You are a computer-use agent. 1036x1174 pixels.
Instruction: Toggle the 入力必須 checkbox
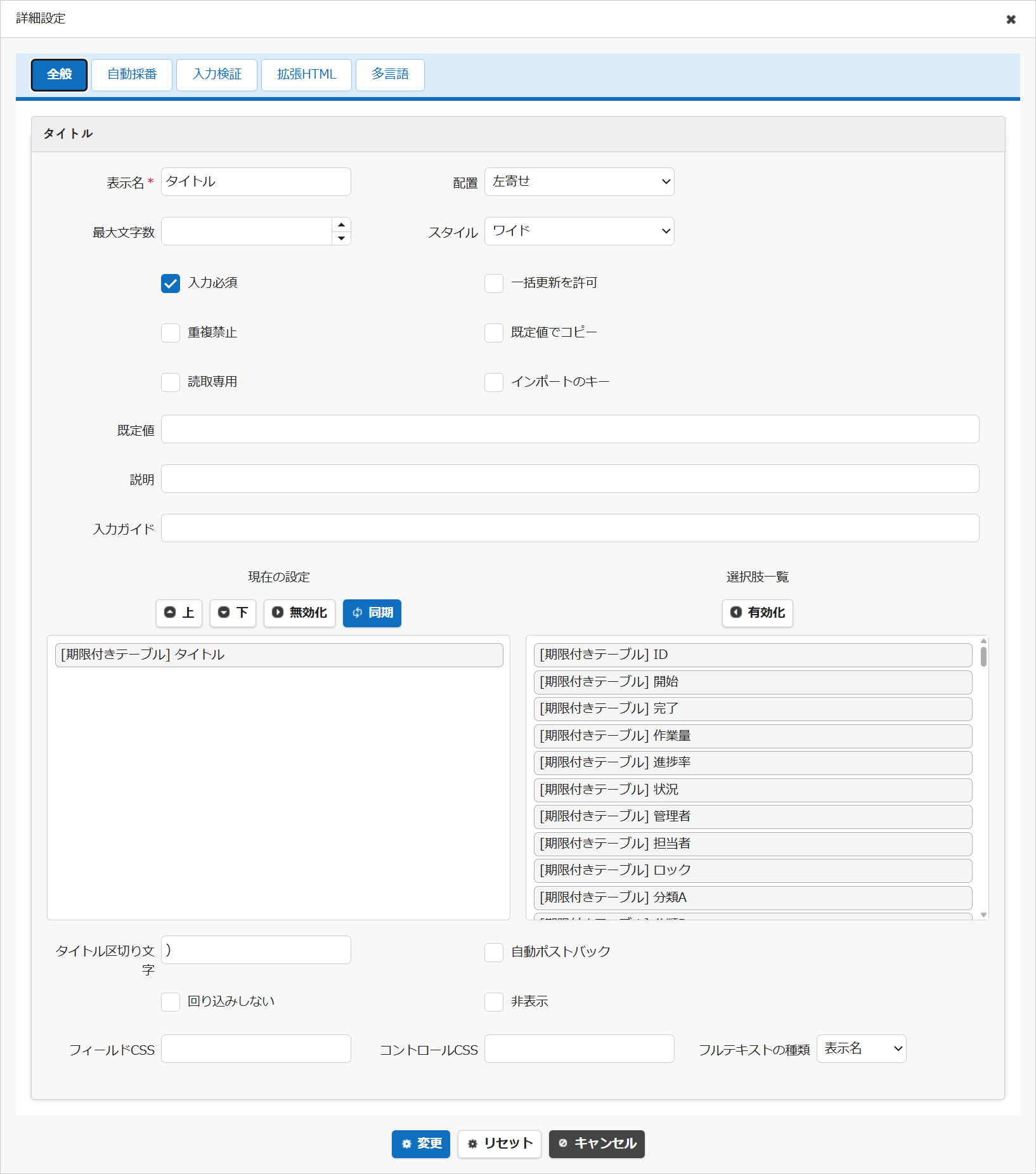(171, 283)
